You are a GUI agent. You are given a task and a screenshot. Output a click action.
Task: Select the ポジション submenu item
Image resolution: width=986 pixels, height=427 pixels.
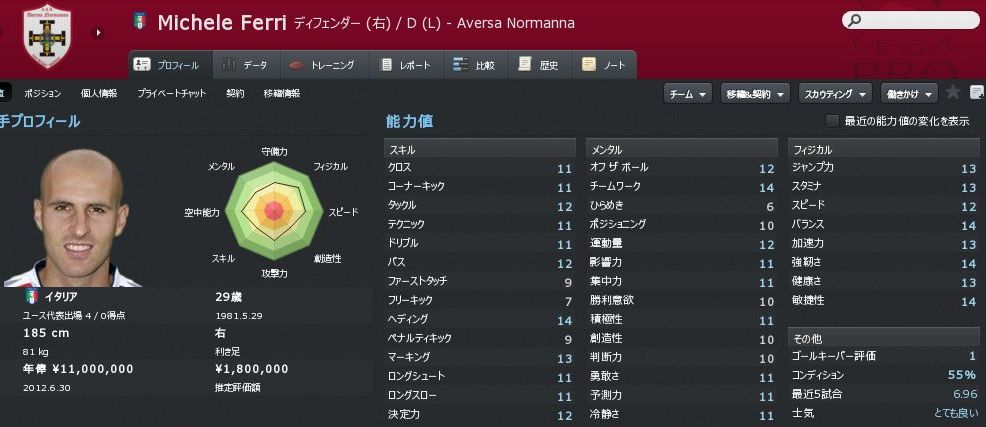42,93
